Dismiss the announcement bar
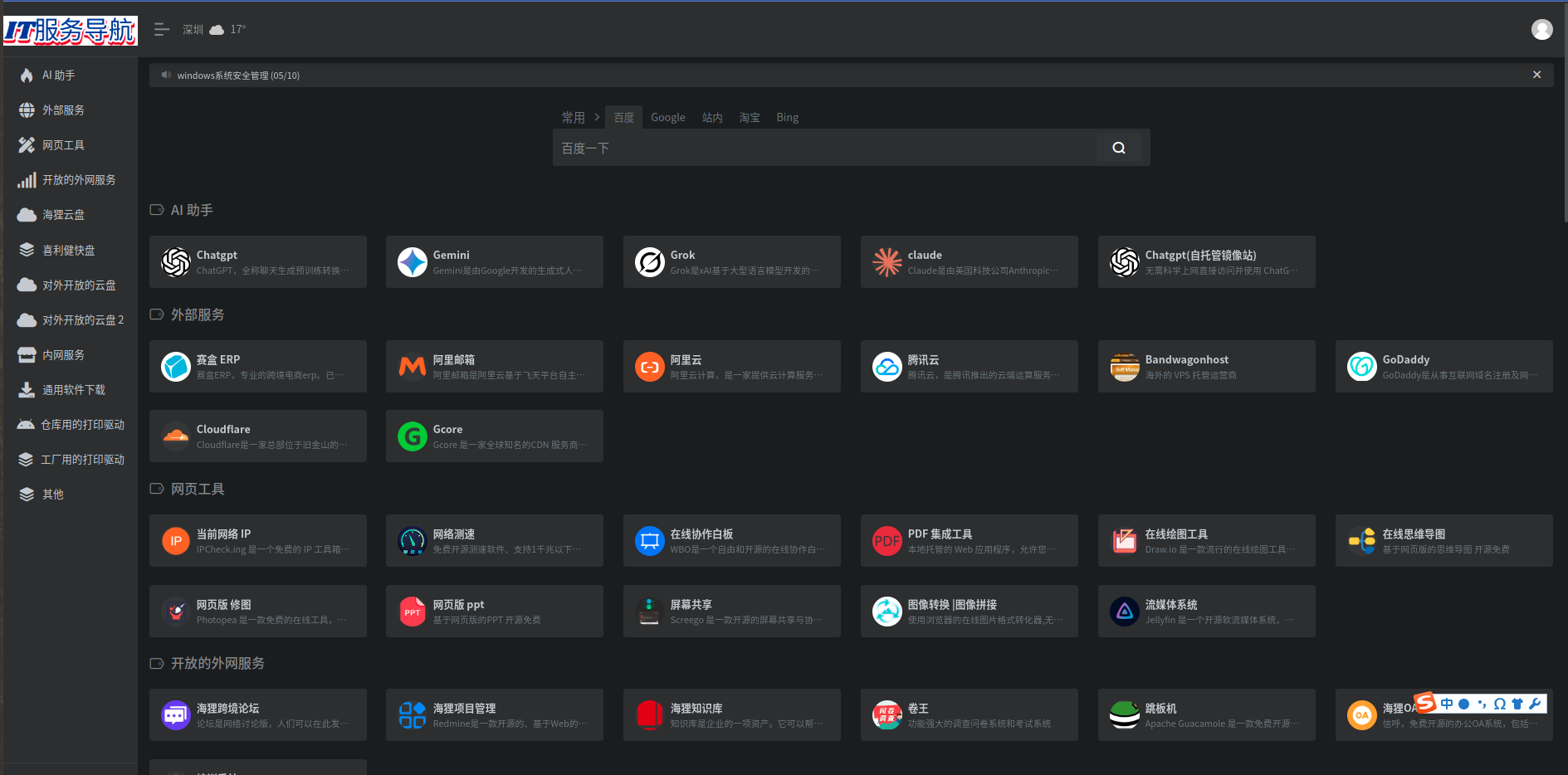The width and height of the screenshot is (1568, 775). point(1536,75)
